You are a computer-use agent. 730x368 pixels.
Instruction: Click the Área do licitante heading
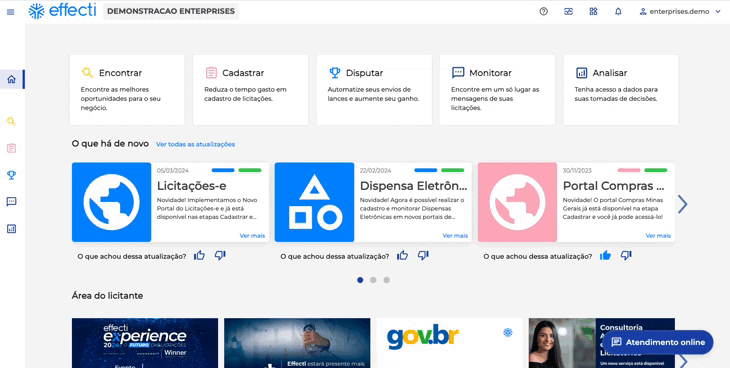(108, 296)
